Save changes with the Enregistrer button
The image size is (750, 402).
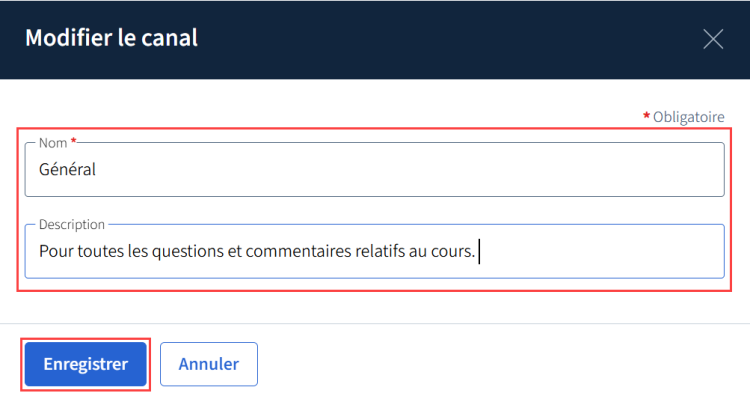pyautogui.click(x=86, y=364)
